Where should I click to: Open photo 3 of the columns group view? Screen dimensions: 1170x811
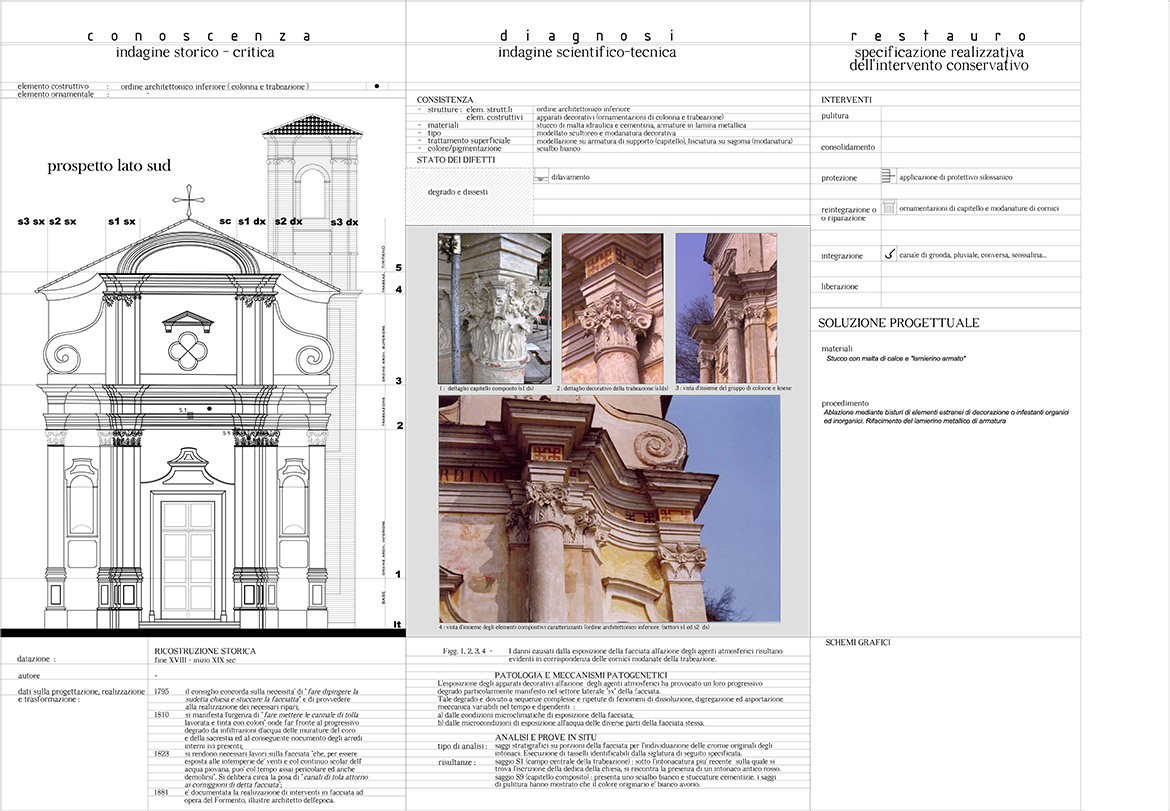[x=726, y=307]
